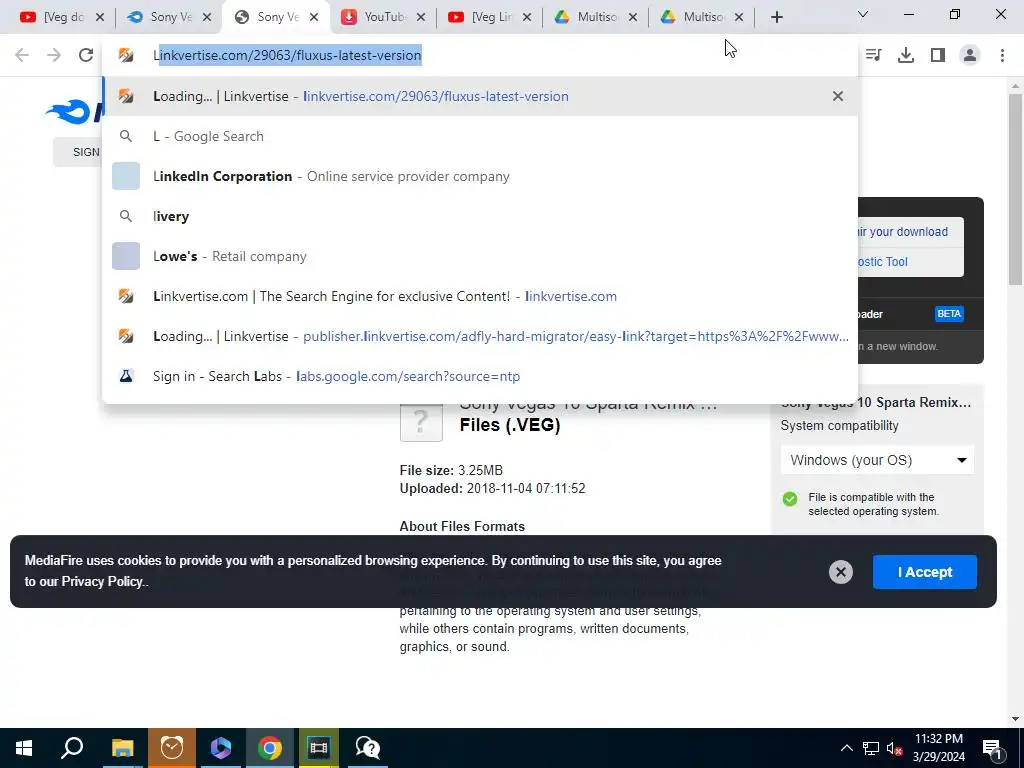Open the Privacy Policy link
This screenshot has width=1024, height=768.
coord(102,581)
